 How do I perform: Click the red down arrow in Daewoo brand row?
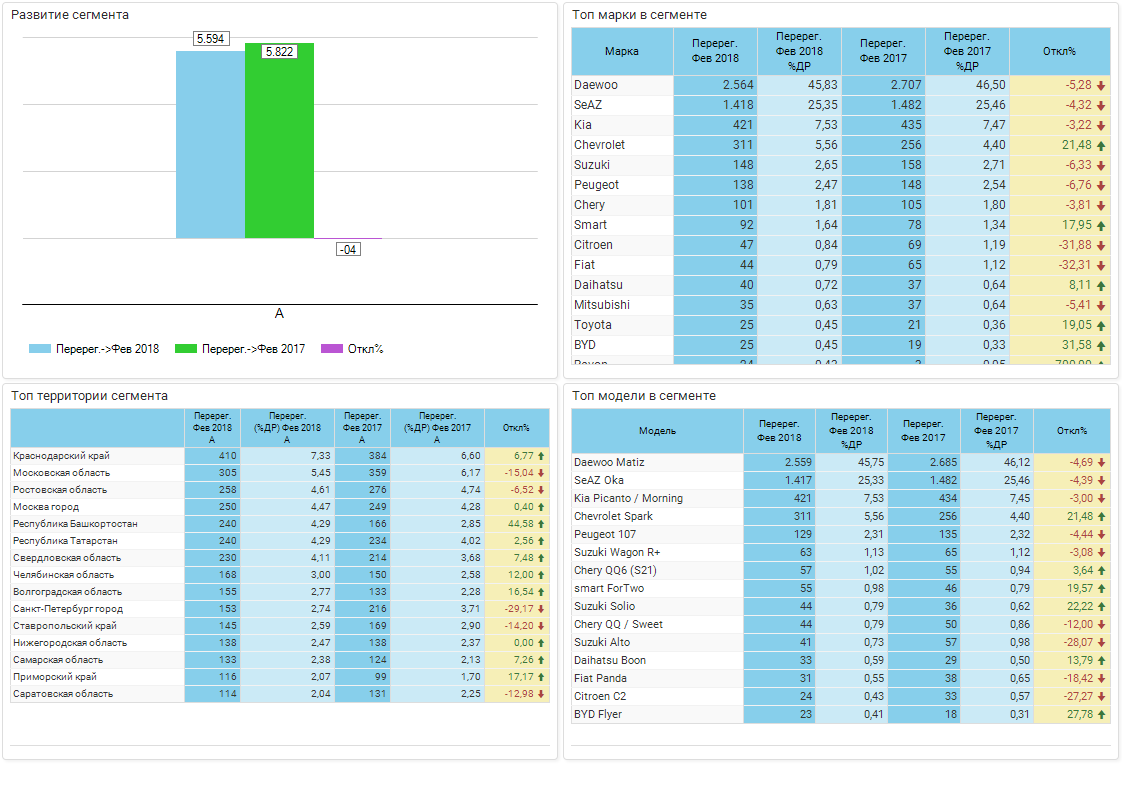pyautogui.click(x=1101, y=86)
